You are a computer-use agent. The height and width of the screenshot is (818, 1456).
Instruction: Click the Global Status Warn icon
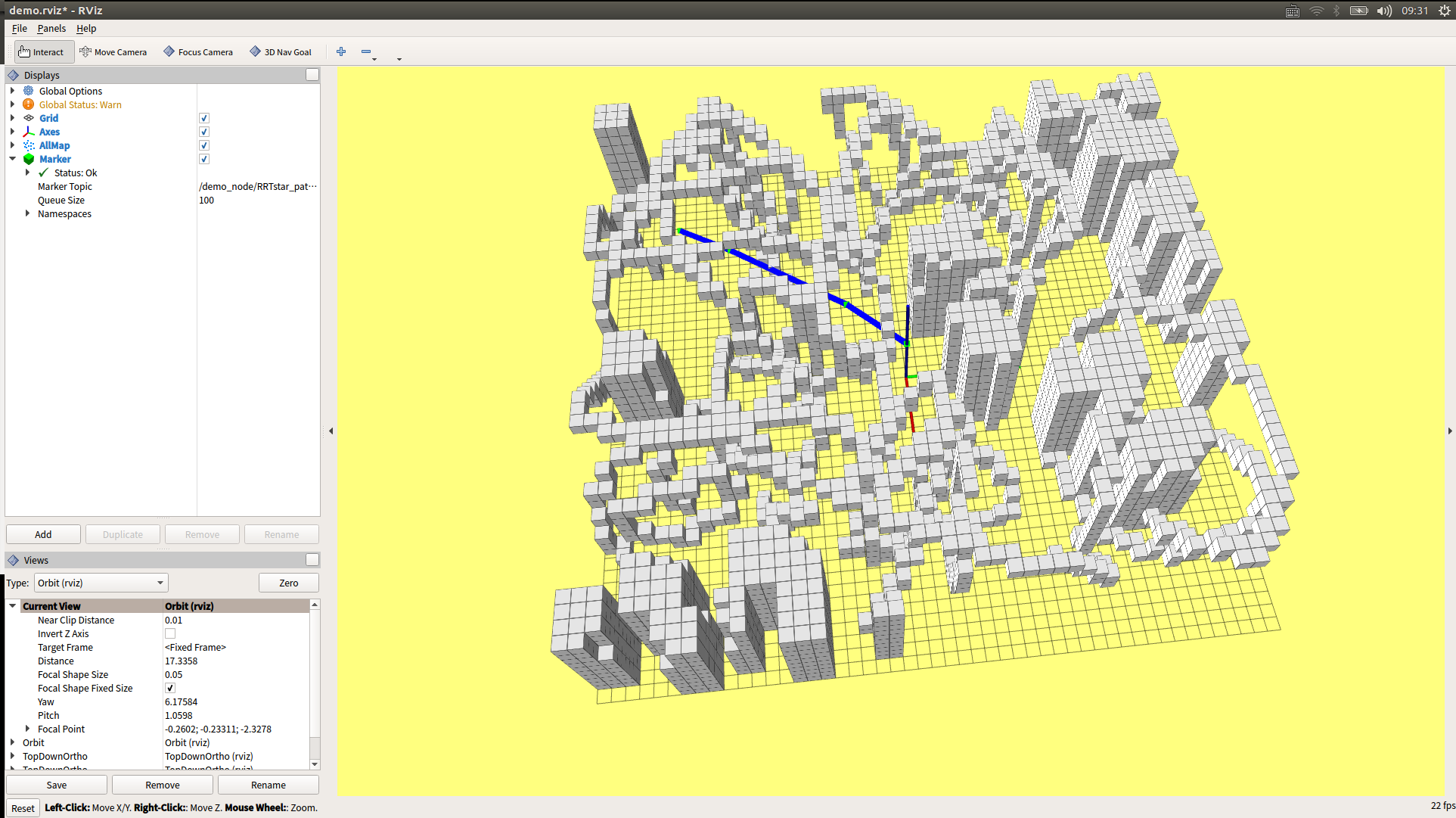[29, 104]
